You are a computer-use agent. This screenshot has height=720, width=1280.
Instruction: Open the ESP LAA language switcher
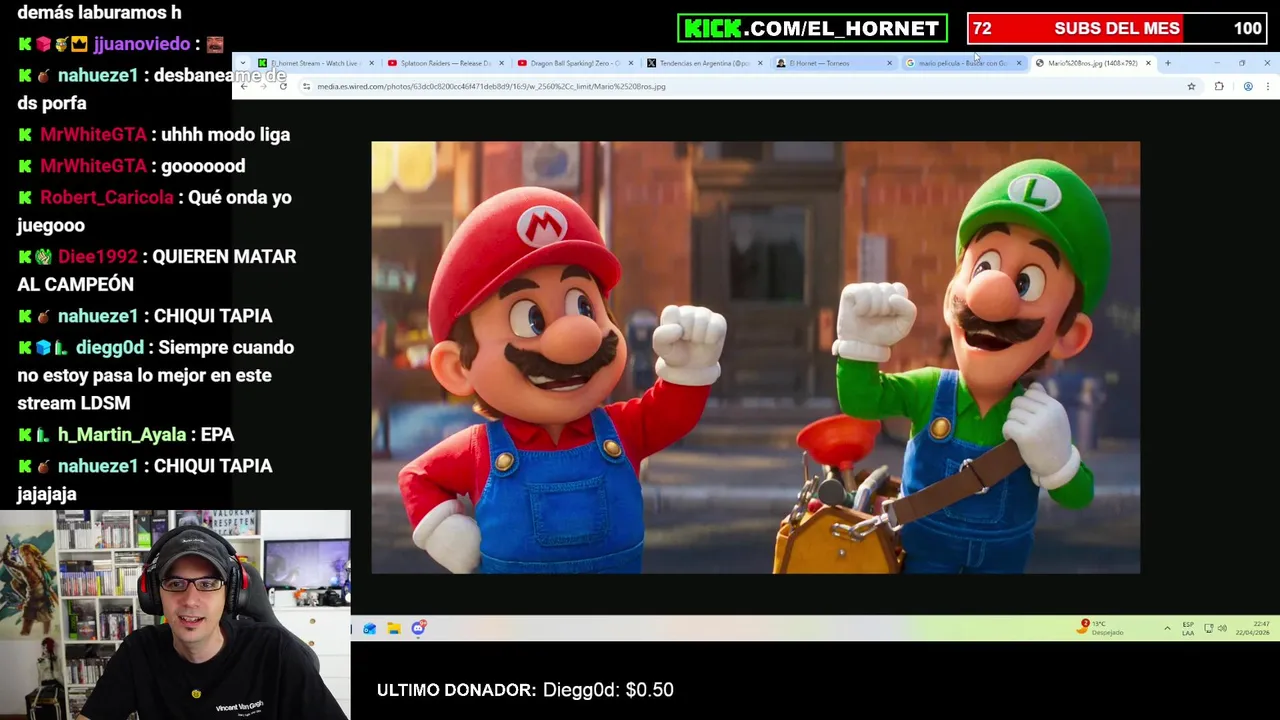pyautogui.click(x=1188, y=628)
